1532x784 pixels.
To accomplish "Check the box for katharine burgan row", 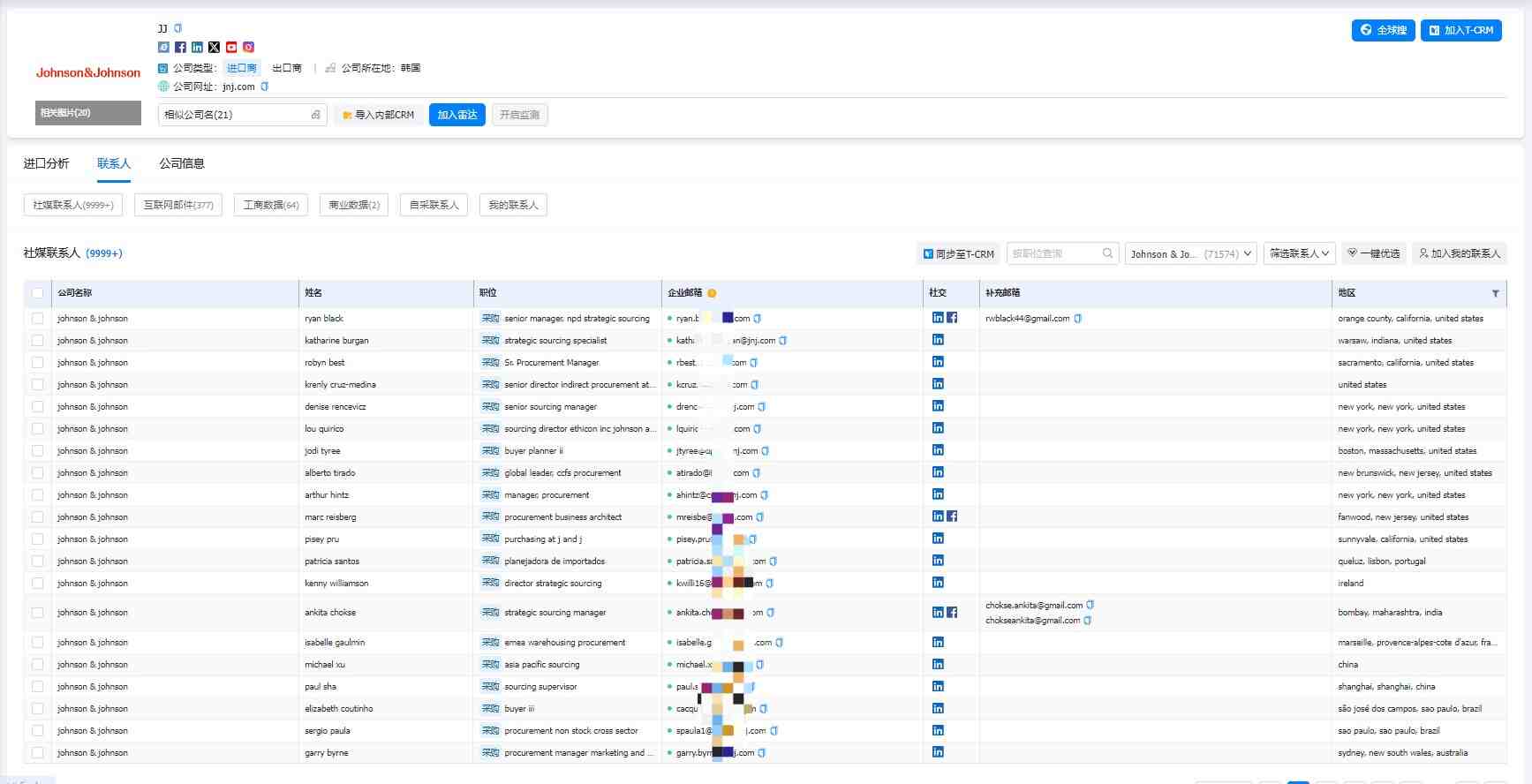I will (37, 340).
